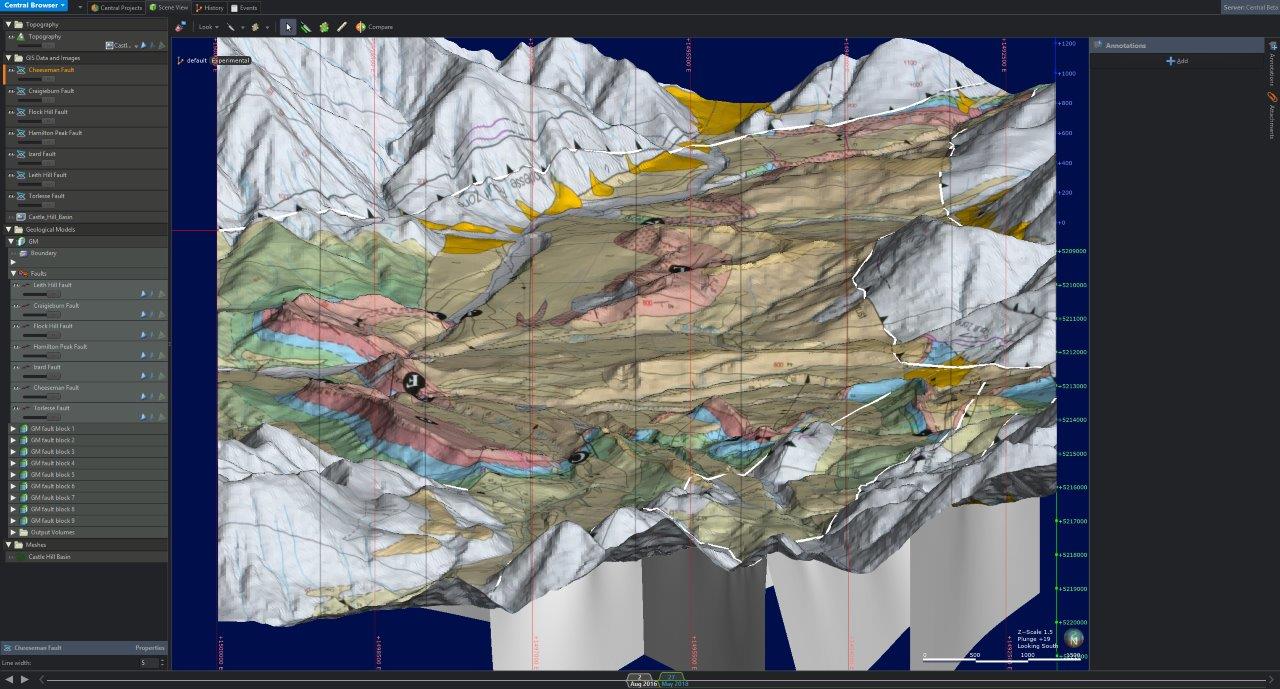The width and height of the screenshot is (1280, 689).
Task: Toggle visibility of Craigieburn Fault GIS line
Action: point(11,91)
